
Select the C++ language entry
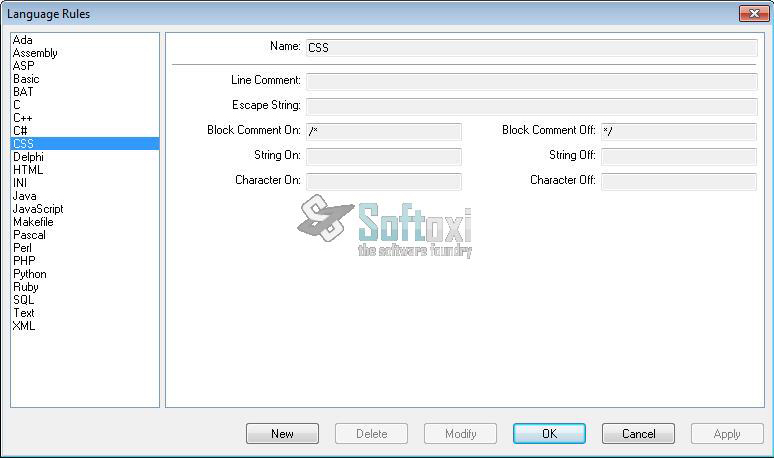pos(22,118)
